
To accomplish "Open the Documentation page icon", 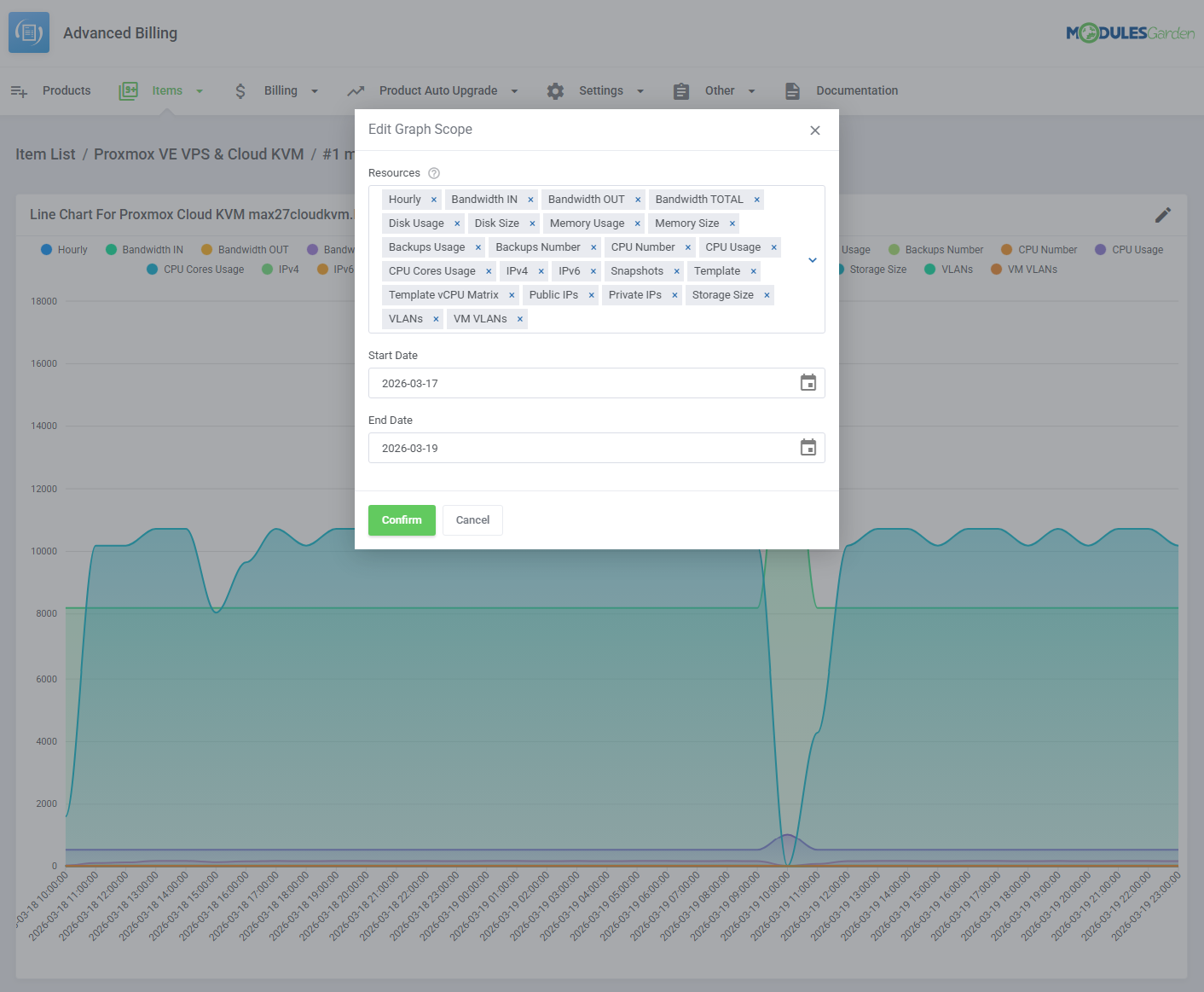I will (x=792, y=90).
